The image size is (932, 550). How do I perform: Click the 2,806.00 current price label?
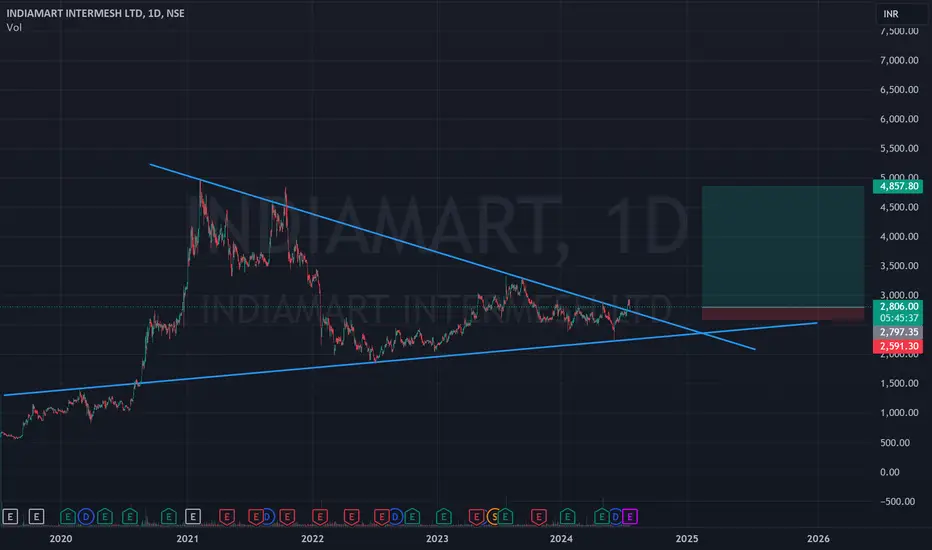click(x=898, y=306)
